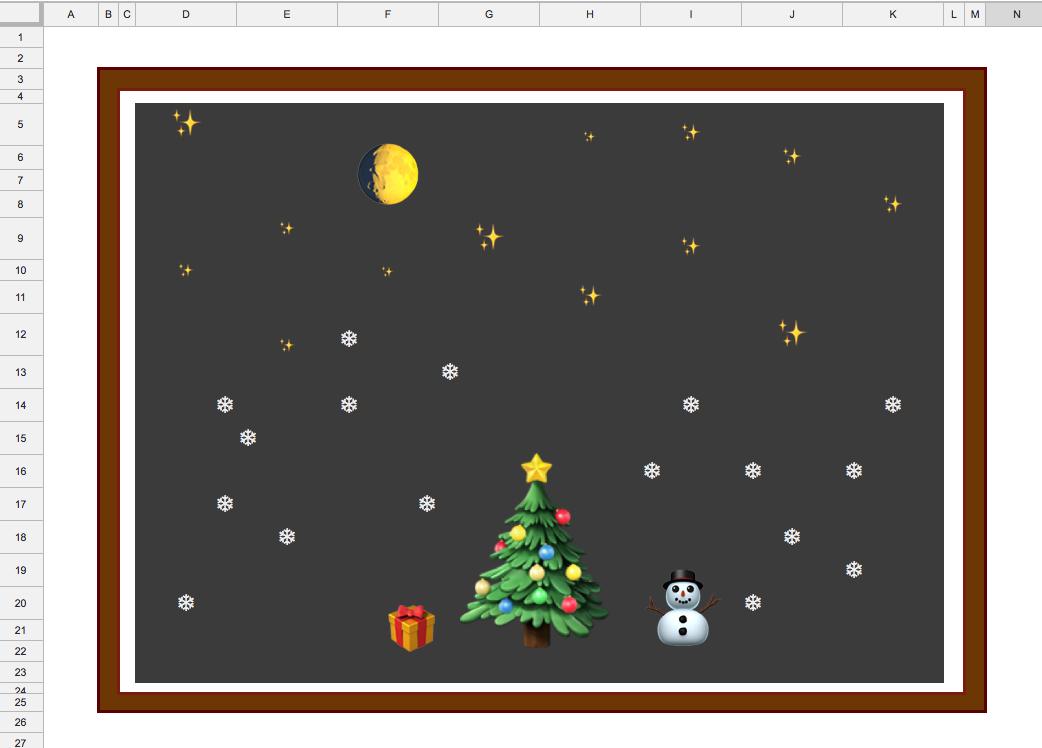Select the snowflake in row 12
This screenshot has height=748, width=1042.
pyautogui.click(x=349, y=339)
